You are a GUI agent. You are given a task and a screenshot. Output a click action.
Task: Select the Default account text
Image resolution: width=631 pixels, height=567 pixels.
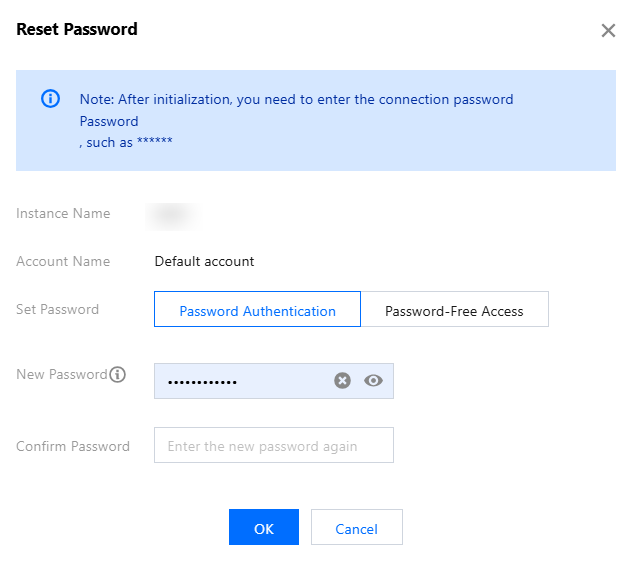[204, 262]
